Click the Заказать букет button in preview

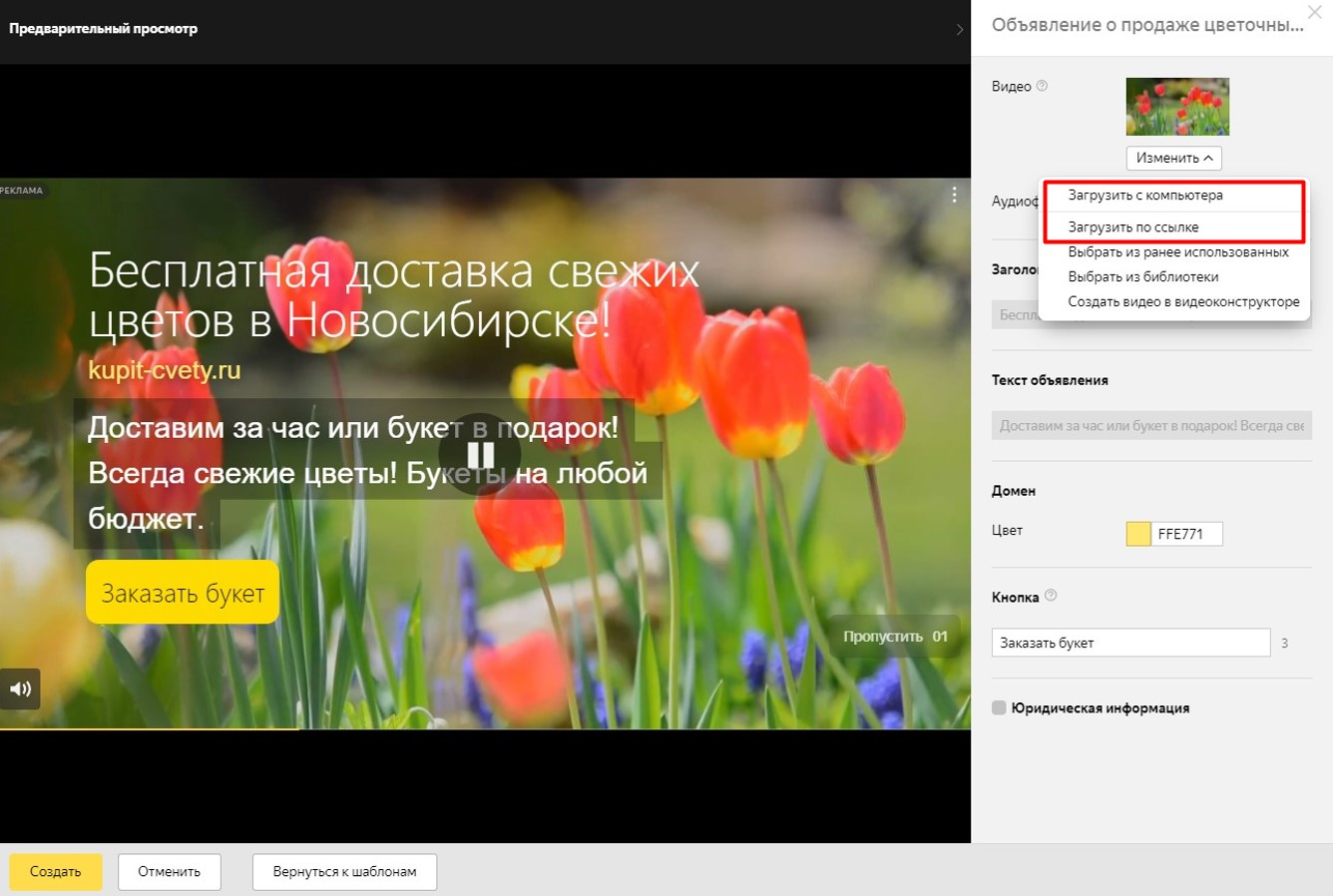(x=183, y=593)
